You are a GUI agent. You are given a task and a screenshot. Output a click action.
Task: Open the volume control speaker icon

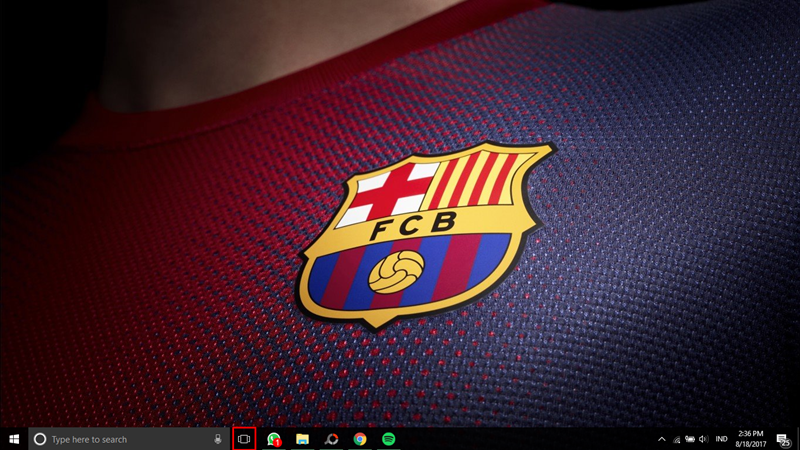[704, 439]
